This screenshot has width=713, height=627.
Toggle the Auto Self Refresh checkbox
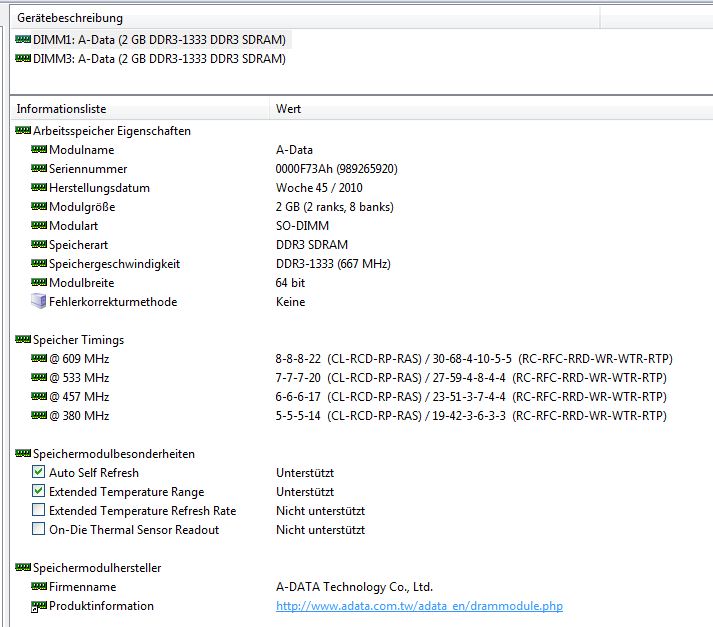tap(39, 472)
